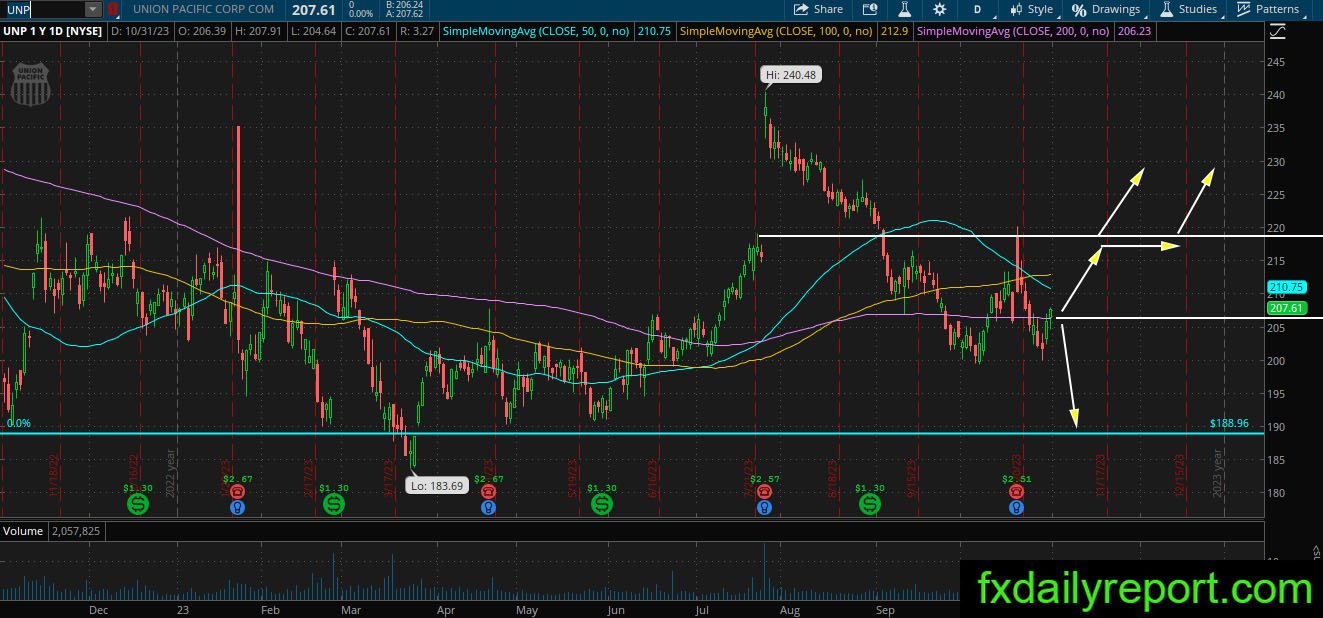Image resolution: width=1323 pixels, height=618 pixels.
Task: Click the July earnings lightbulb icon
Action: click(764, 507)
